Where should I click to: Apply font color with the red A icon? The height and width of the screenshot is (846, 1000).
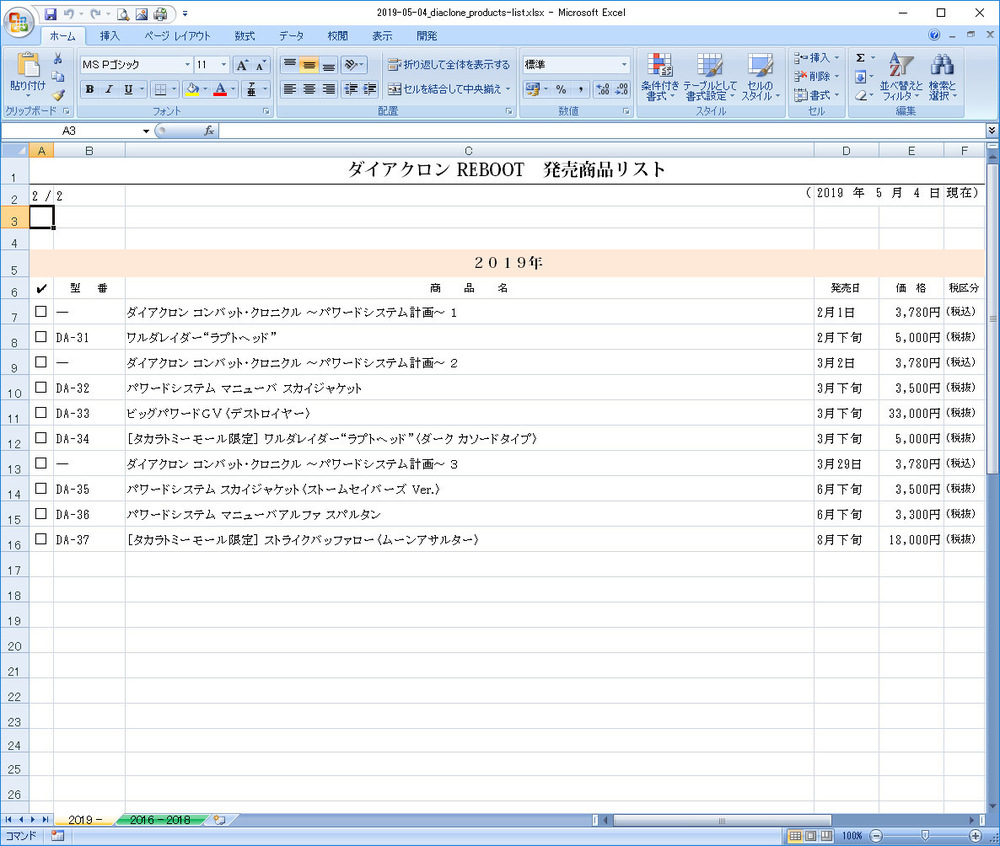pos(221,90)
